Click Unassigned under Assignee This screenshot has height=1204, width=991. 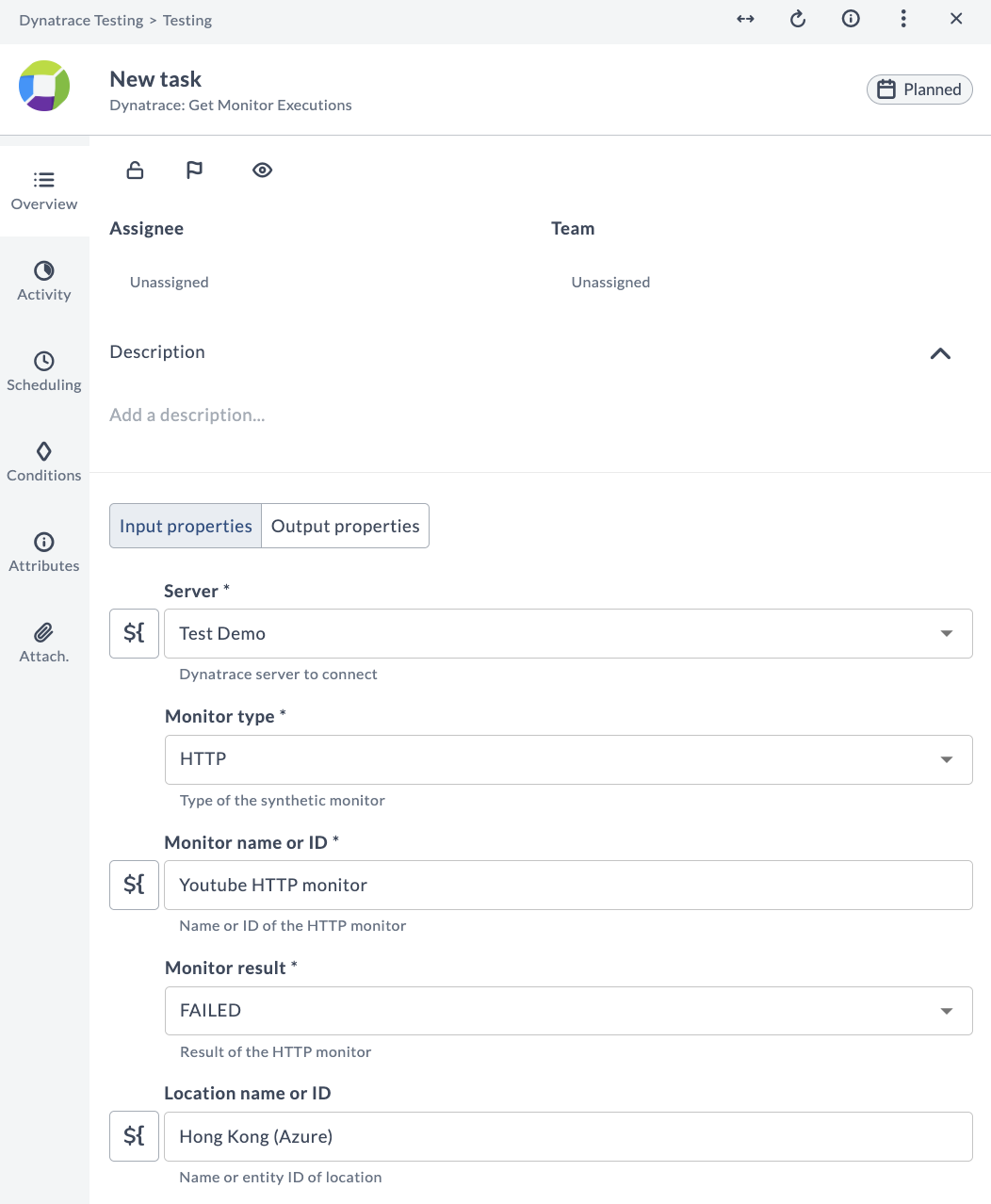170,283
